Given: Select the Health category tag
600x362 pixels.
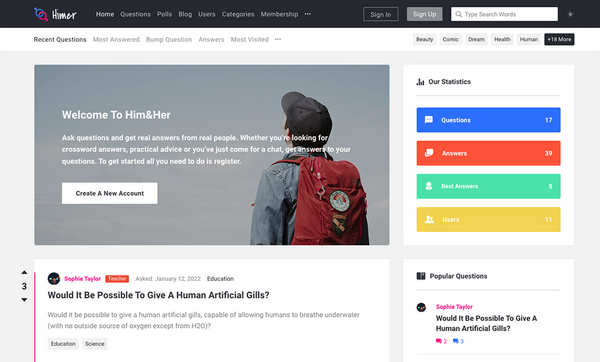Looking at the screenshot, I should click(502, 39).
